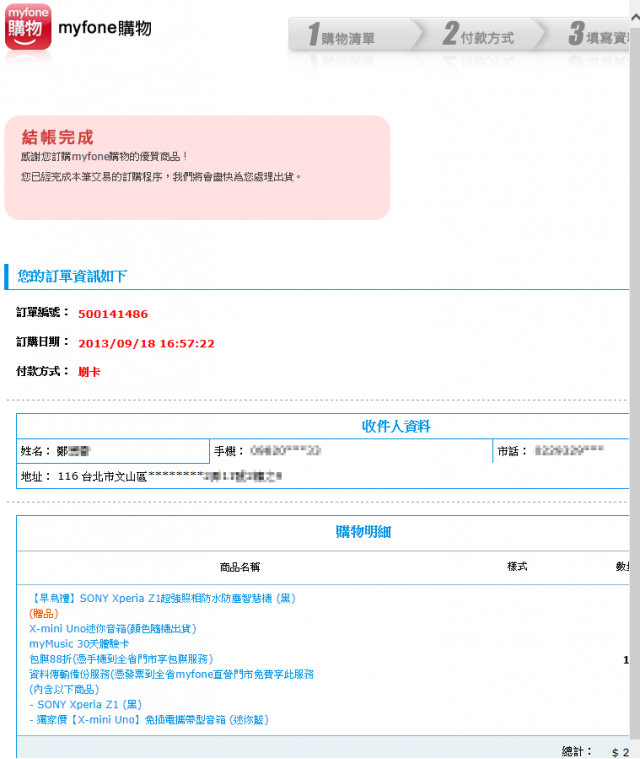Click the orange (贈品) label

click(x=44, y=614)
